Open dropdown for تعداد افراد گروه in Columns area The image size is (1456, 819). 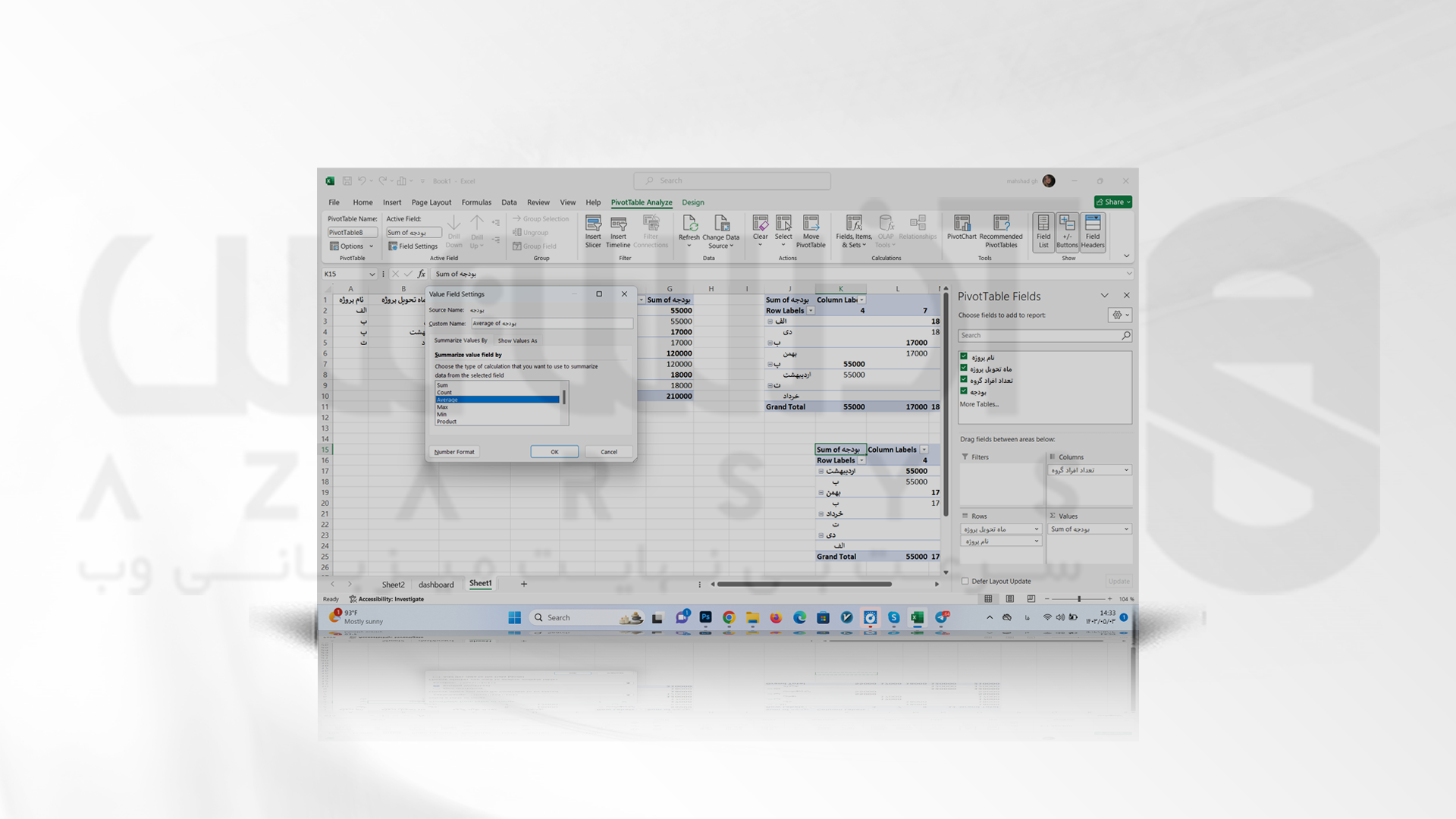(x=1126, y=470)
